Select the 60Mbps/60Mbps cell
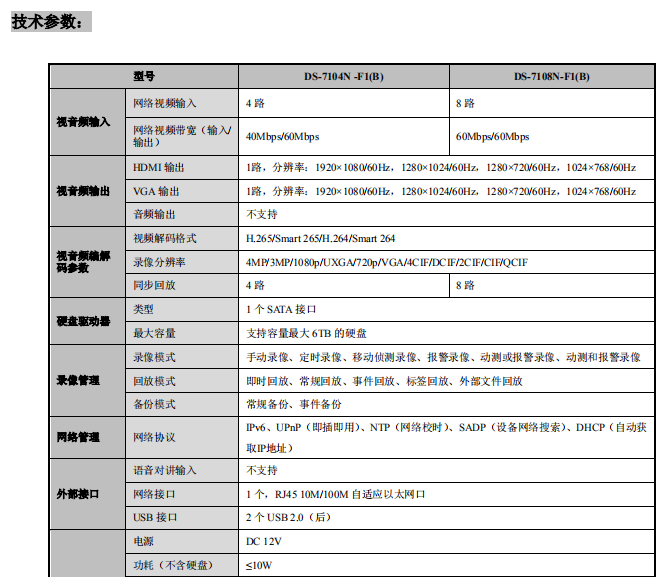Viewport: 672px width, 577px height. pos(552,136)
